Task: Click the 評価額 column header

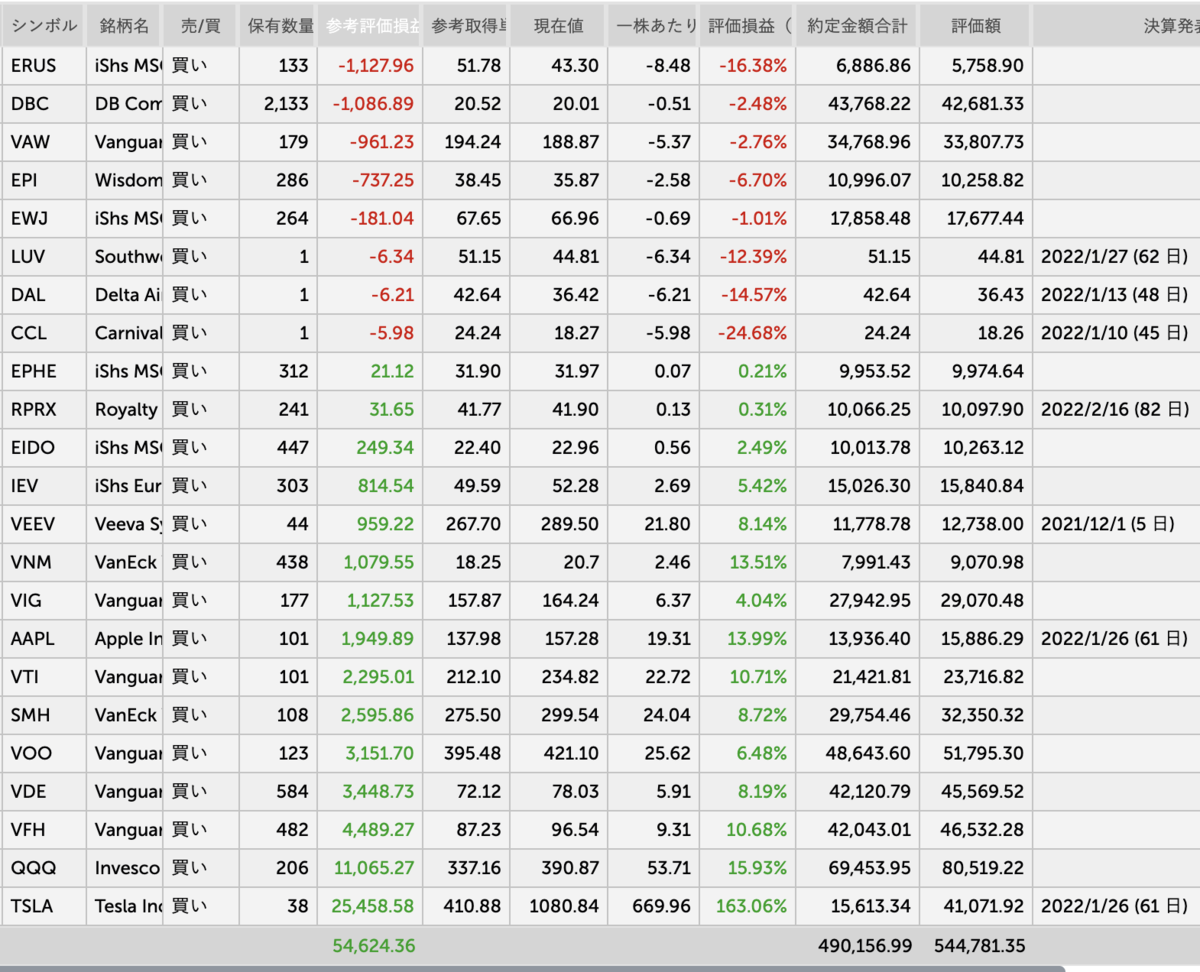Action: [x=975, y=26]
